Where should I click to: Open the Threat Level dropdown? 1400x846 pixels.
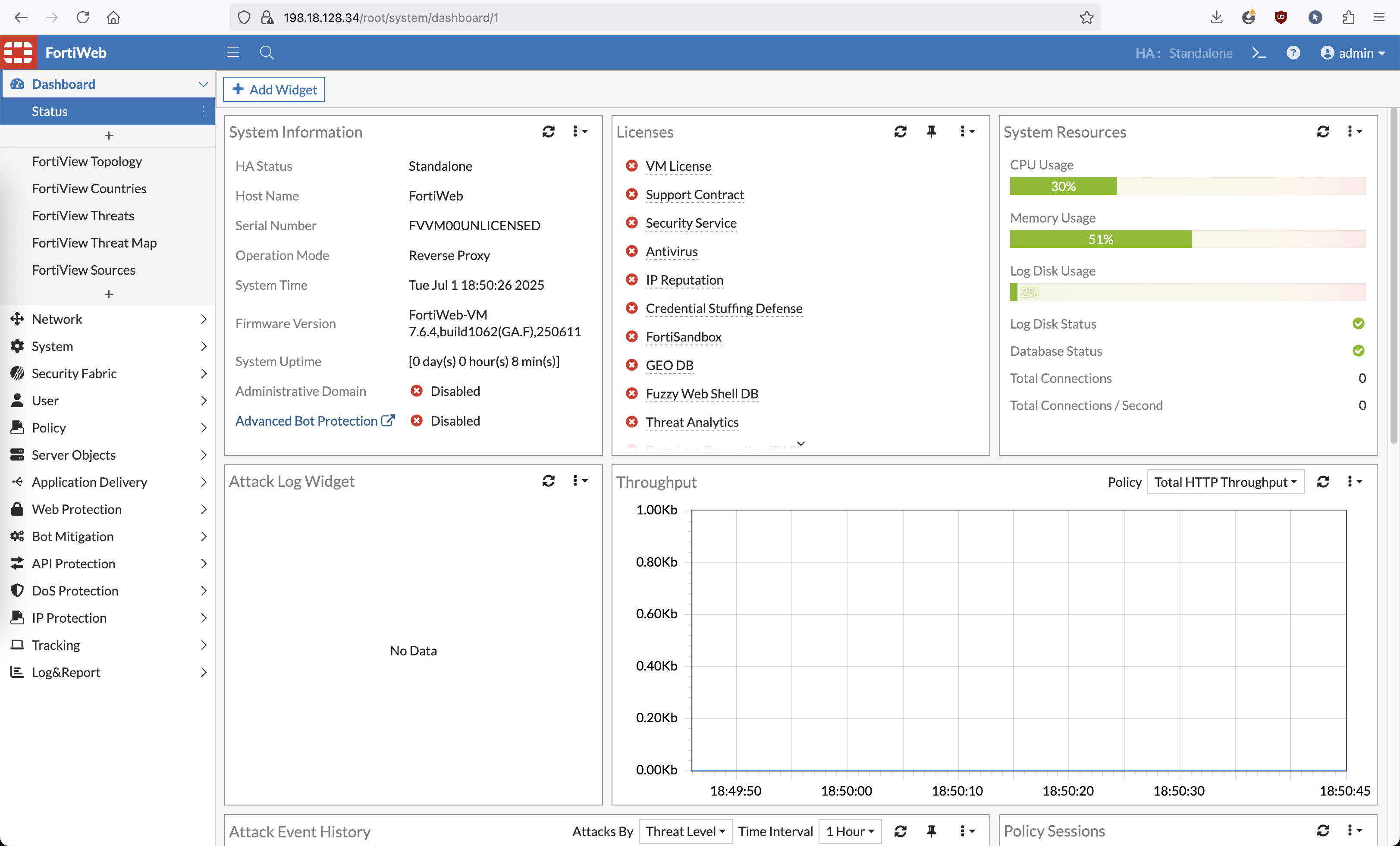[x=685, y=831]
